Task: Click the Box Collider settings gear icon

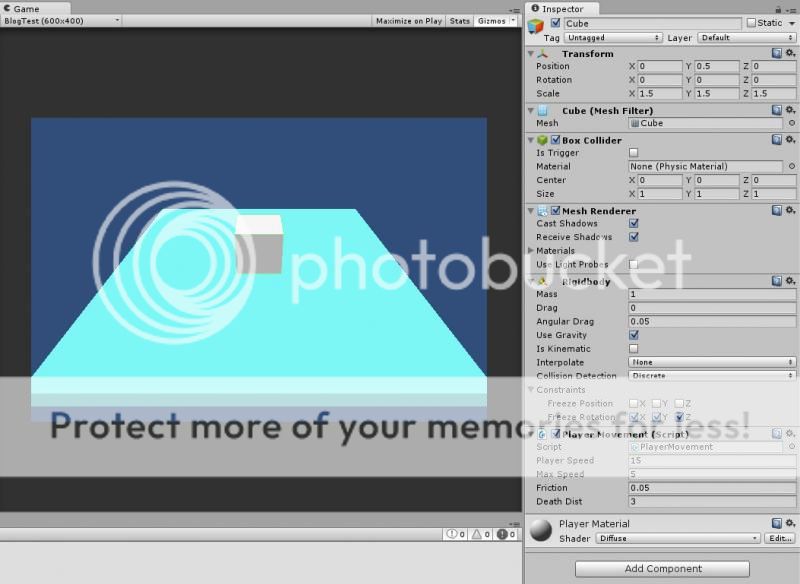Action: point(790,139)
